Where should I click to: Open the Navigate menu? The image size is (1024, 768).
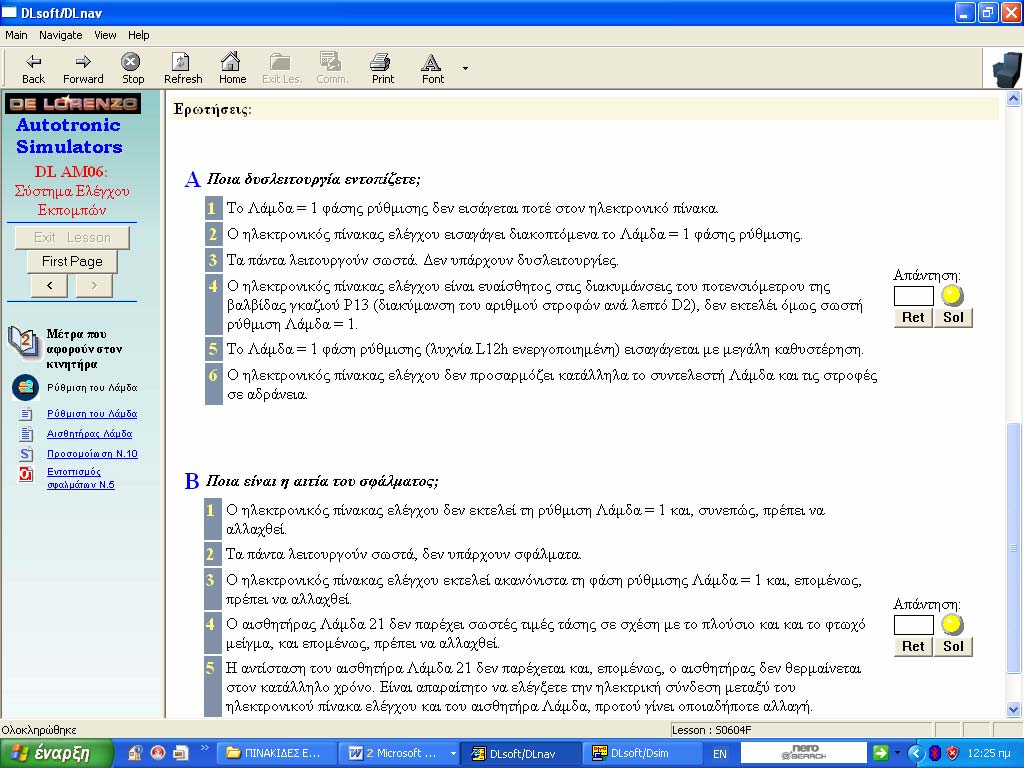pos(61,35)
